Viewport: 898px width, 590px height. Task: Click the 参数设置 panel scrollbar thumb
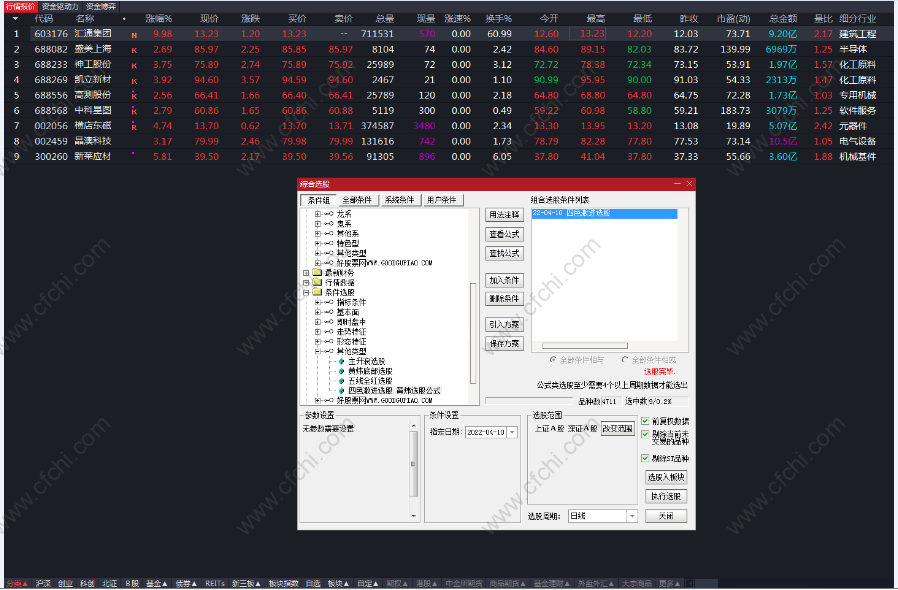coord(413,464)
